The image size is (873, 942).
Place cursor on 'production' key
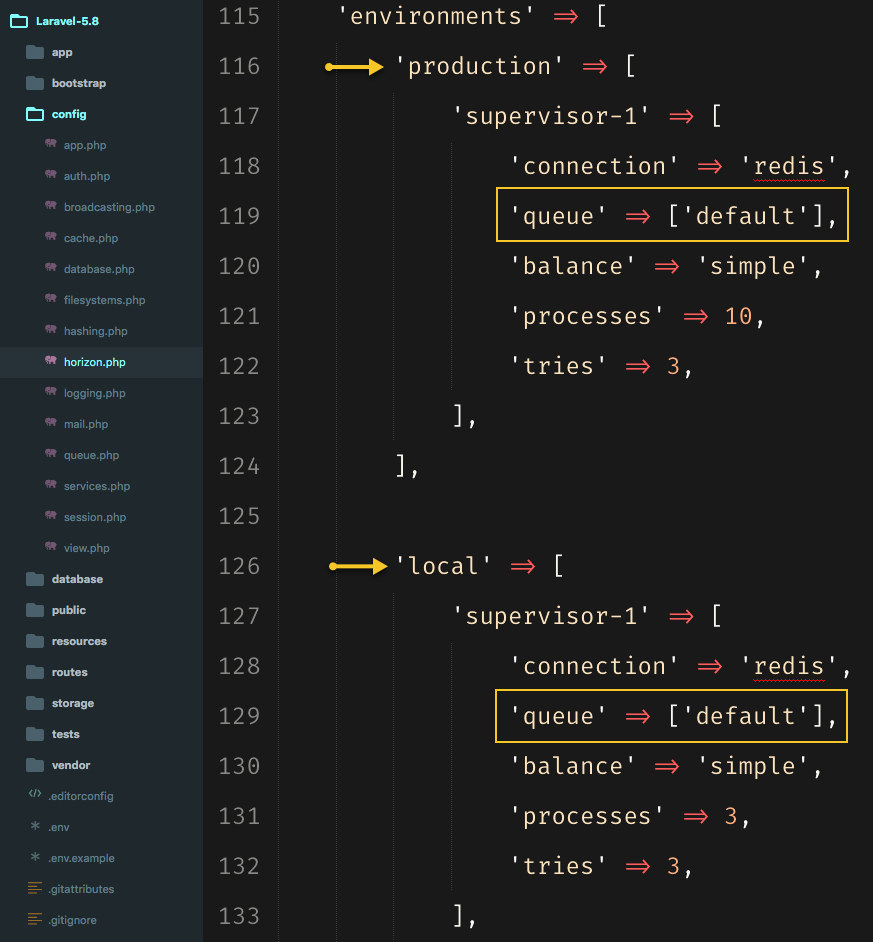click(479, 66)
